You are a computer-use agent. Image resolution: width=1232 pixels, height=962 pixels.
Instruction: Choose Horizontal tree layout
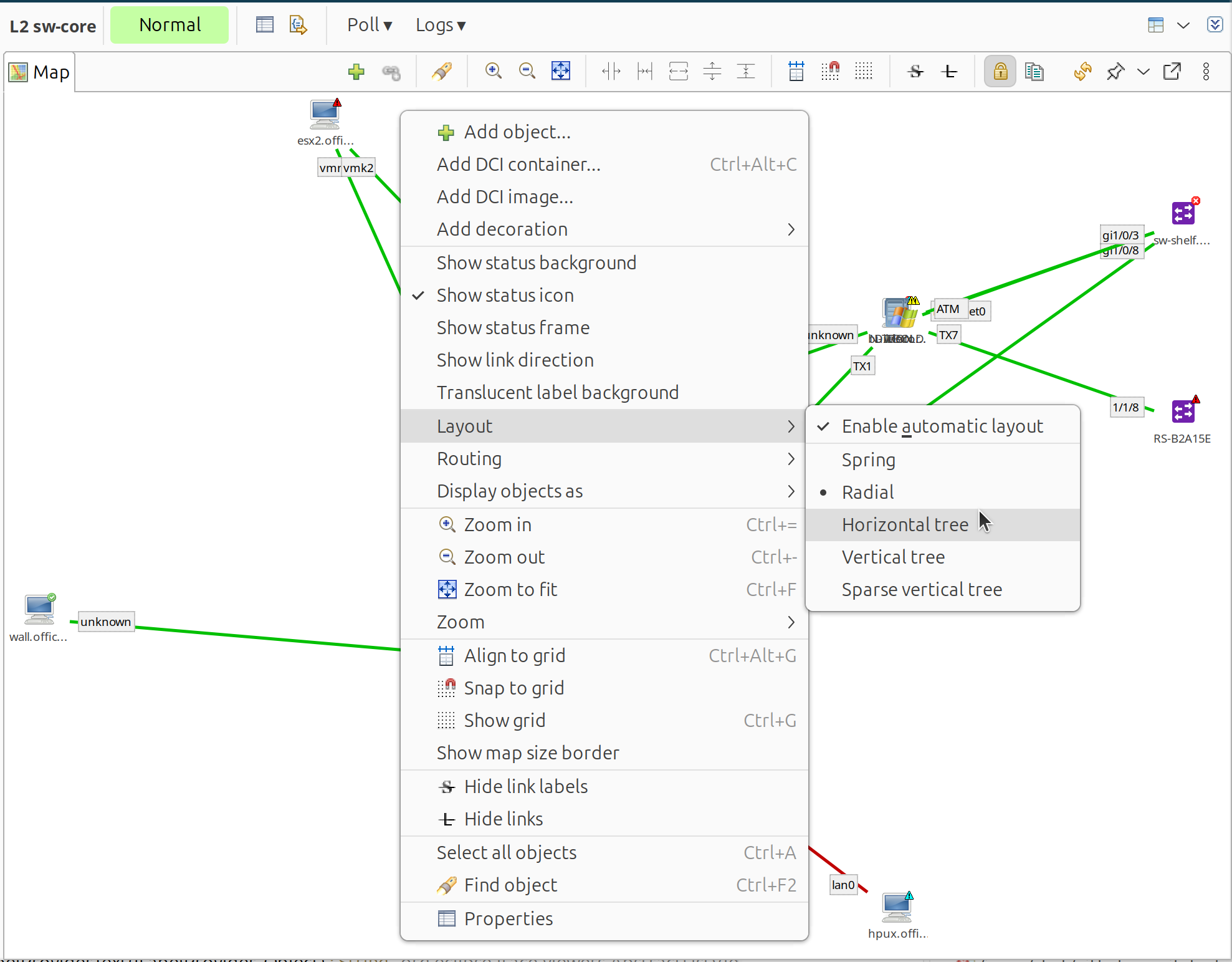tap(905, 525)
